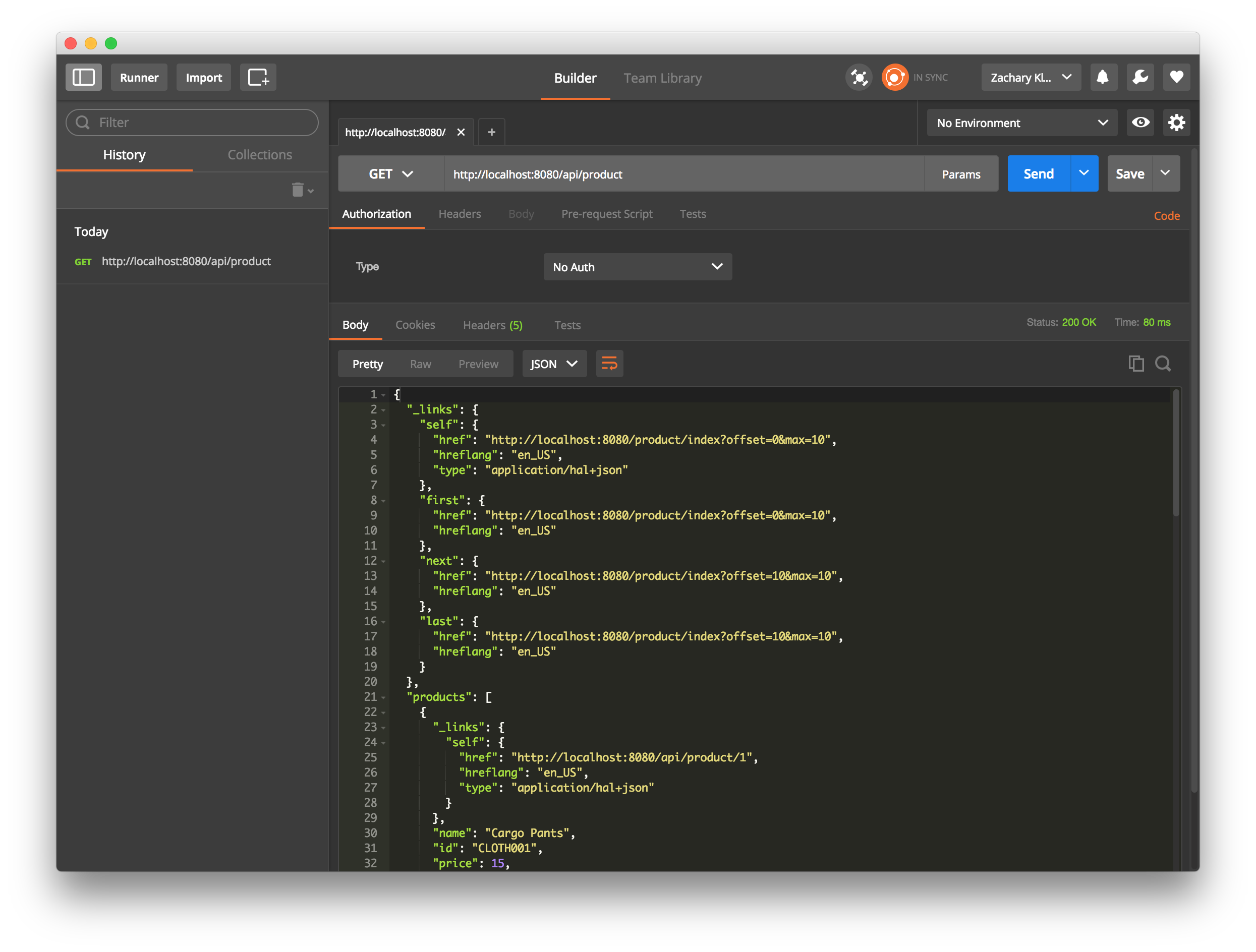This screenshot has height=952, width=1256.
Task: Click the IN SYNC status text
Action: pyautogui.click(x=931, y=77)
